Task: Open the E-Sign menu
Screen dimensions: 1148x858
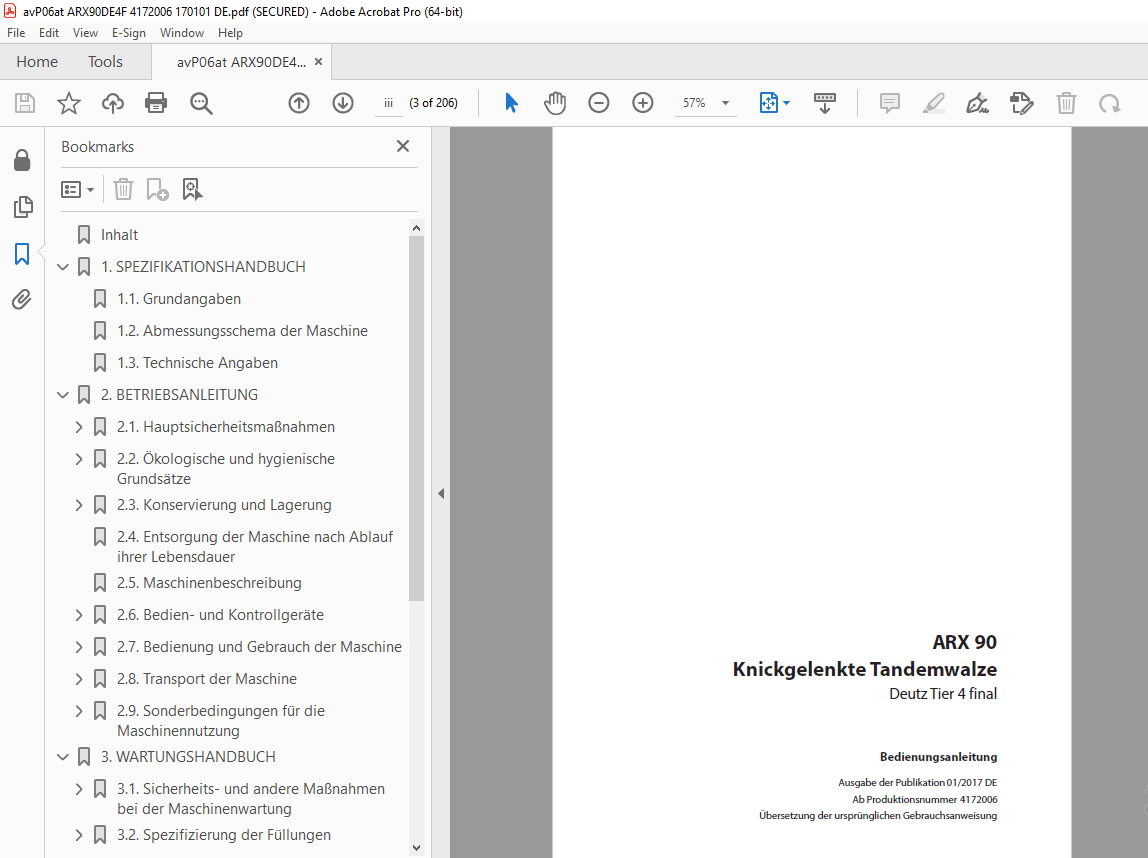Action: pos(129,33)
